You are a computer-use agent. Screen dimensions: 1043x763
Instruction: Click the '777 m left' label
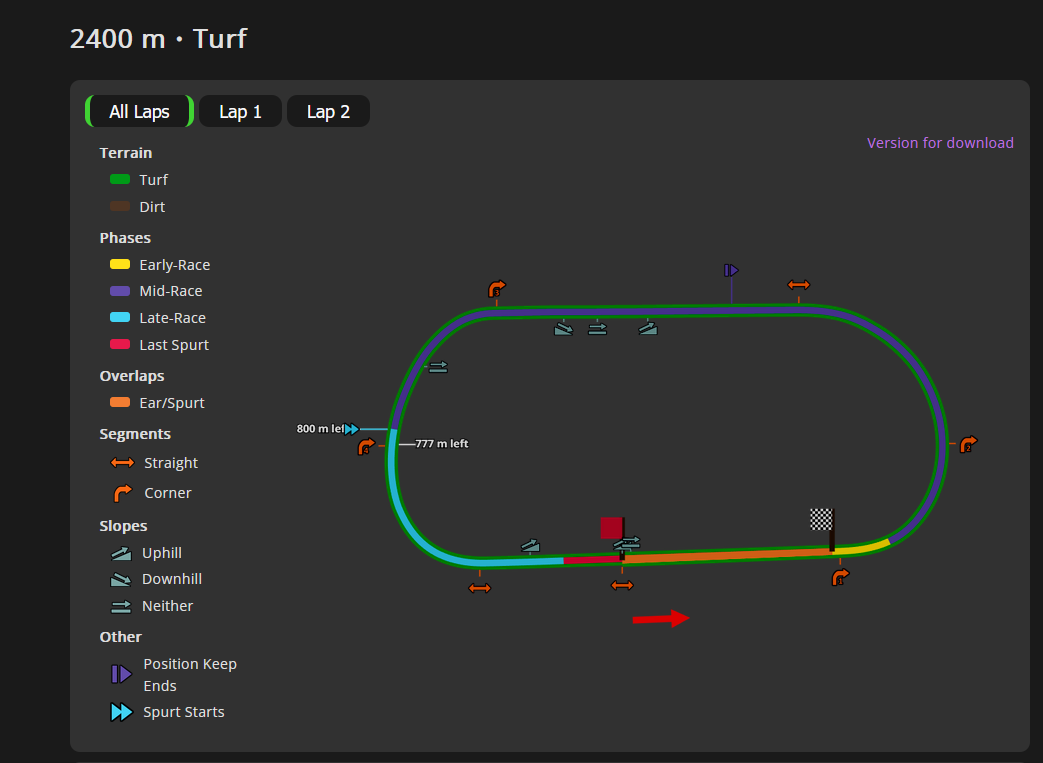click(x=442, y=444)
